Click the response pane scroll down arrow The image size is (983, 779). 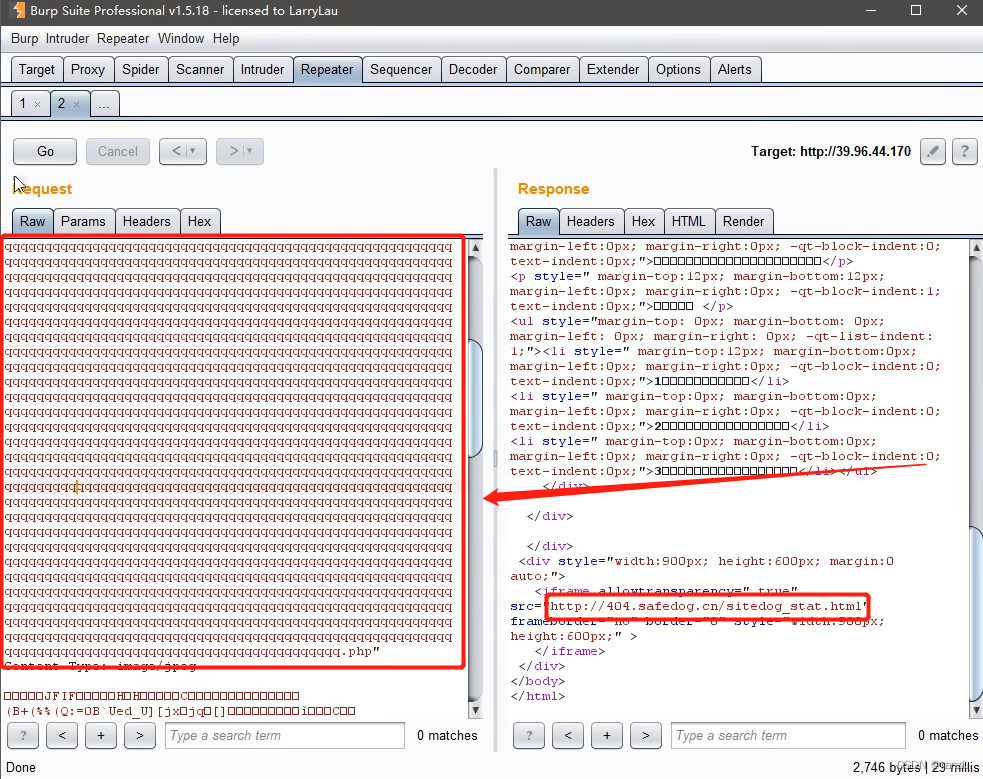click(x=976, y=710)
